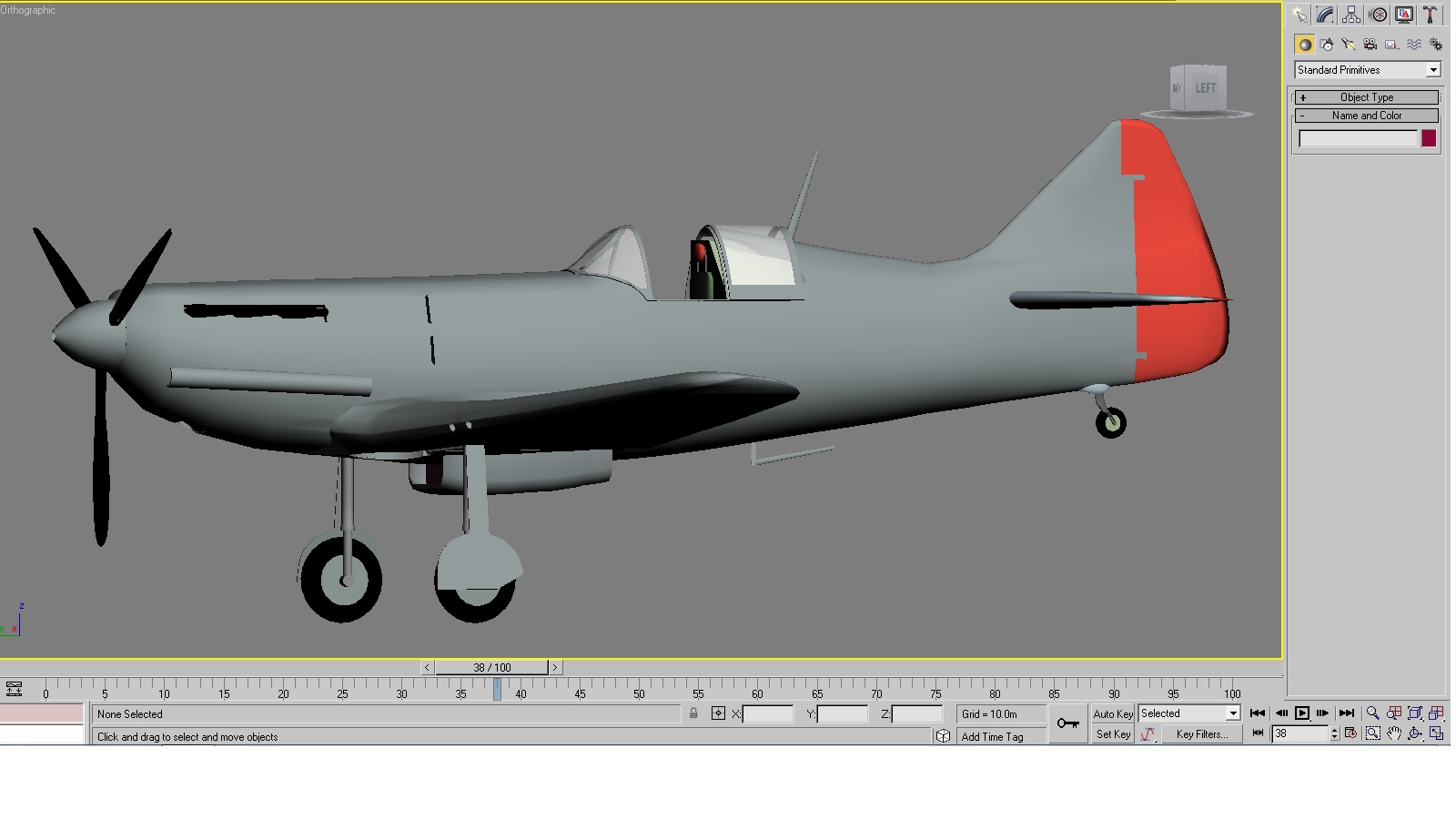1456x819 pixels.
Task: Expand the Object Type rollout
Action: [1367, 97]
